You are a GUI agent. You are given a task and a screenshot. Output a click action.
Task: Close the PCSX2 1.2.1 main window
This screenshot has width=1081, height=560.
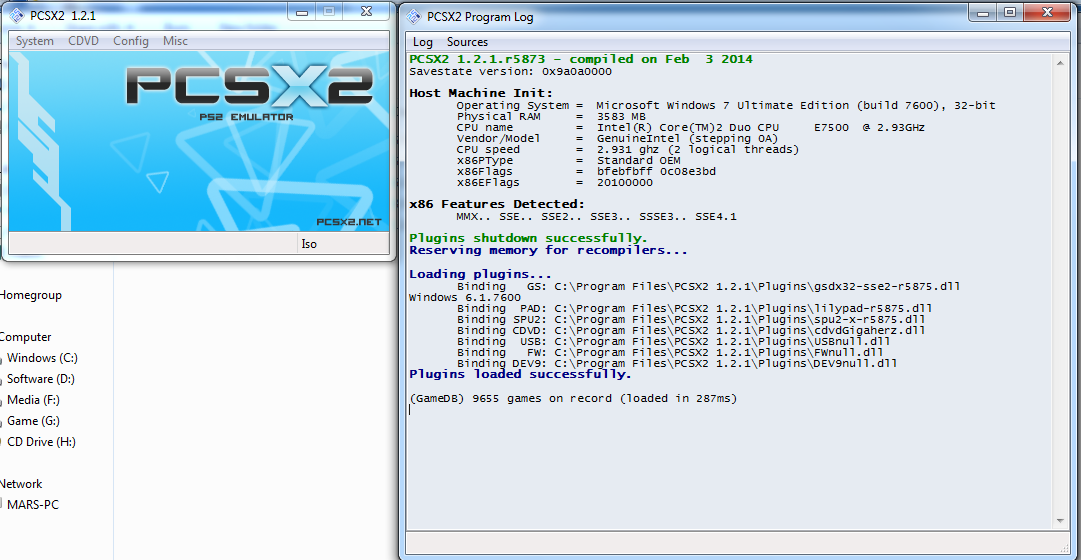[x=366, y=12]
